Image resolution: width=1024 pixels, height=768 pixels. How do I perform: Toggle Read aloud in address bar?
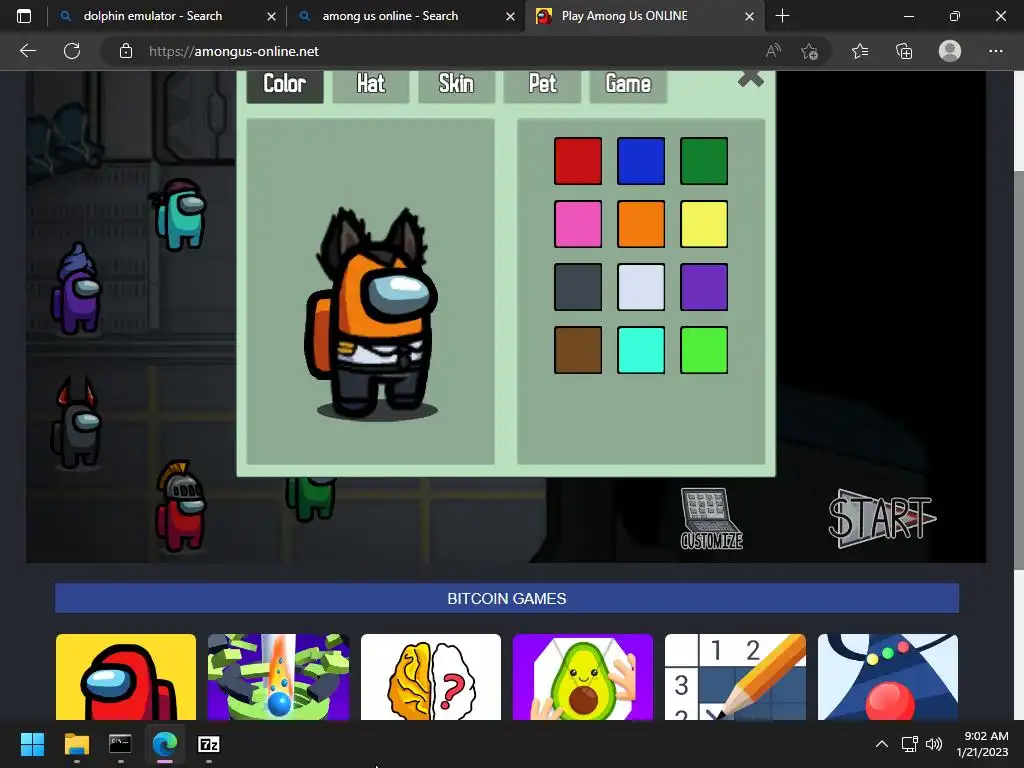(773, 51)
